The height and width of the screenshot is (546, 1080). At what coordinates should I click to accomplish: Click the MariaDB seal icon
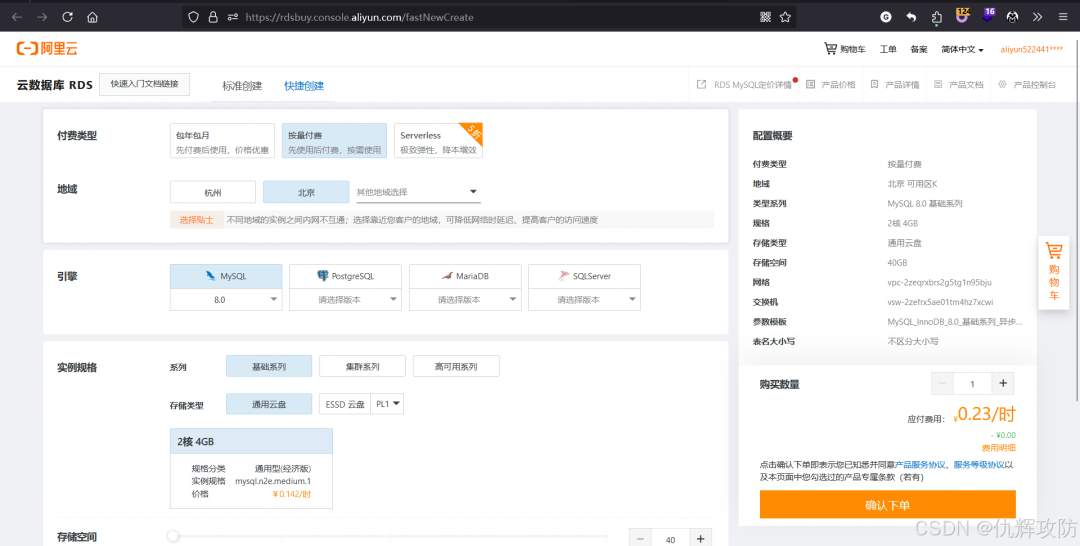point(447,275)
